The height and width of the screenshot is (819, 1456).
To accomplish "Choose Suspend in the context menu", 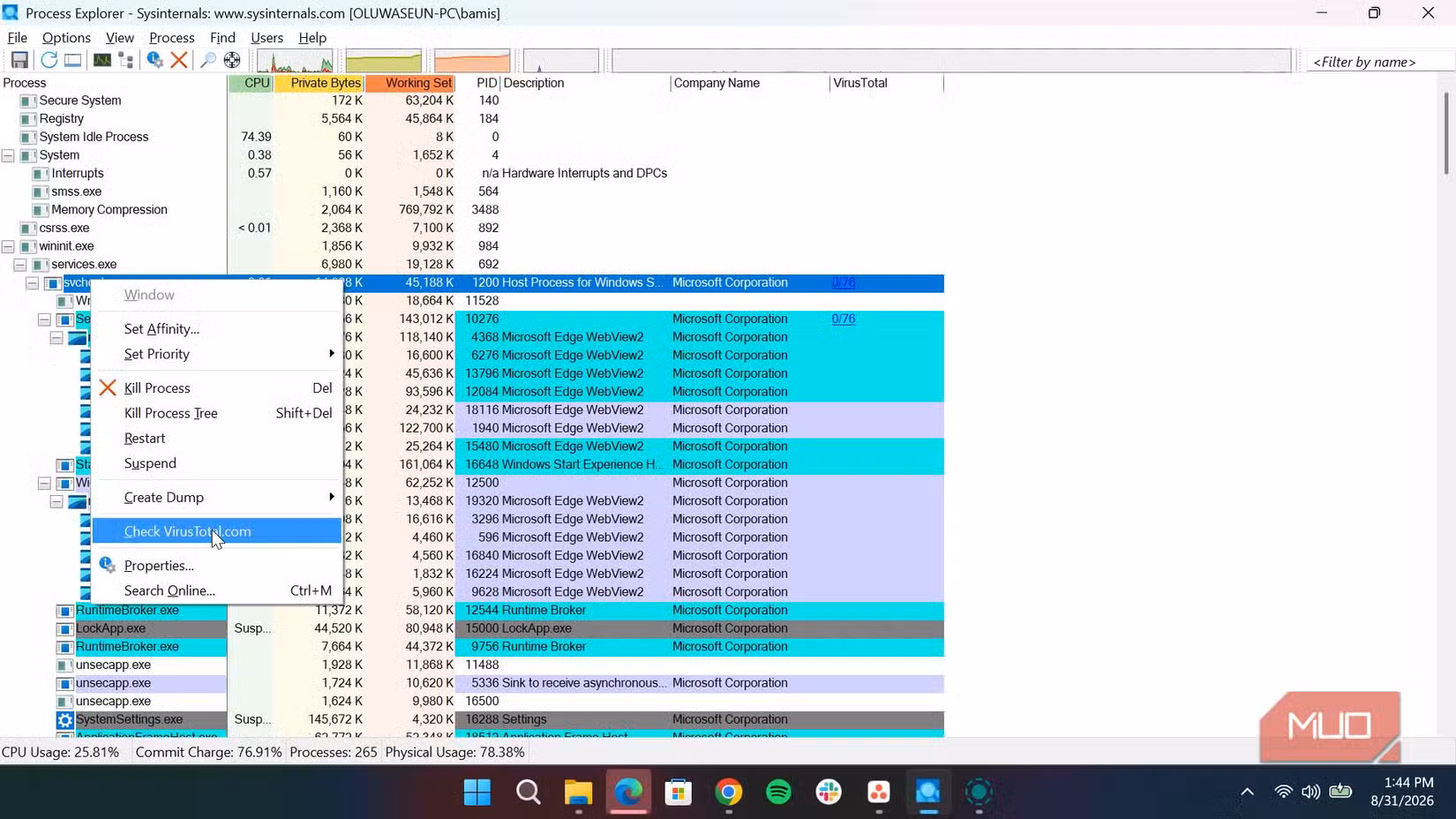I will coord(217,463).
